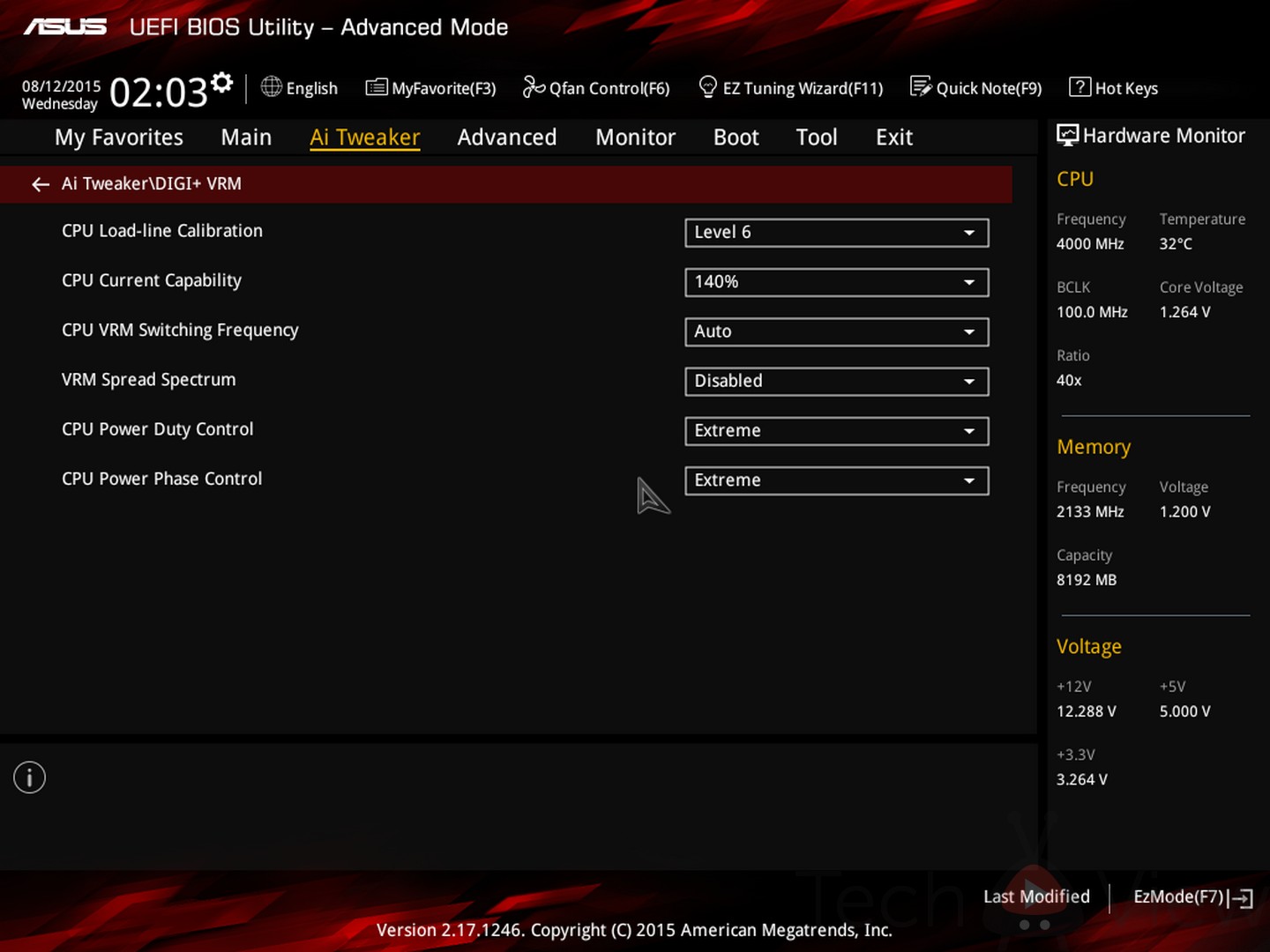Click the Ai Tweaker\DIGI+ VRM breadcrumb text

151,184
